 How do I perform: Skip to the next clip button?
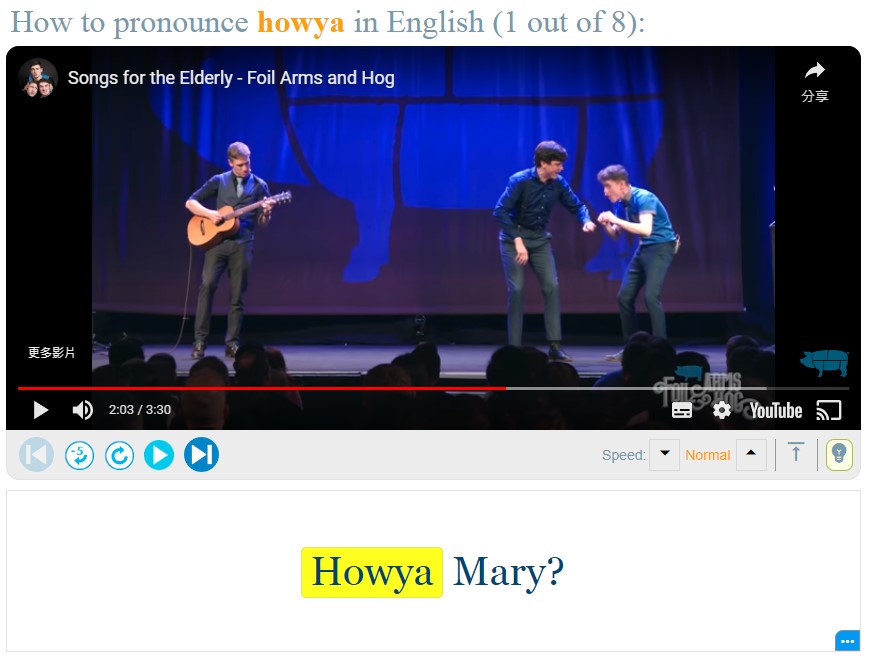pos(202,455)
